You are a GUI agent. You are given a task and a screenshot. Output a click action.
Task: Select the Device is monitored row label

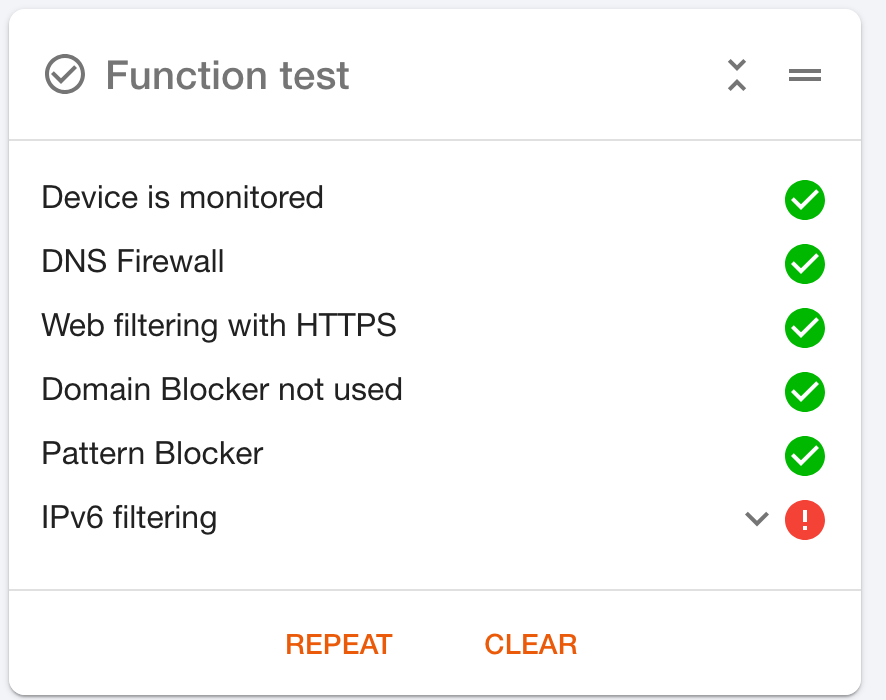182,197
